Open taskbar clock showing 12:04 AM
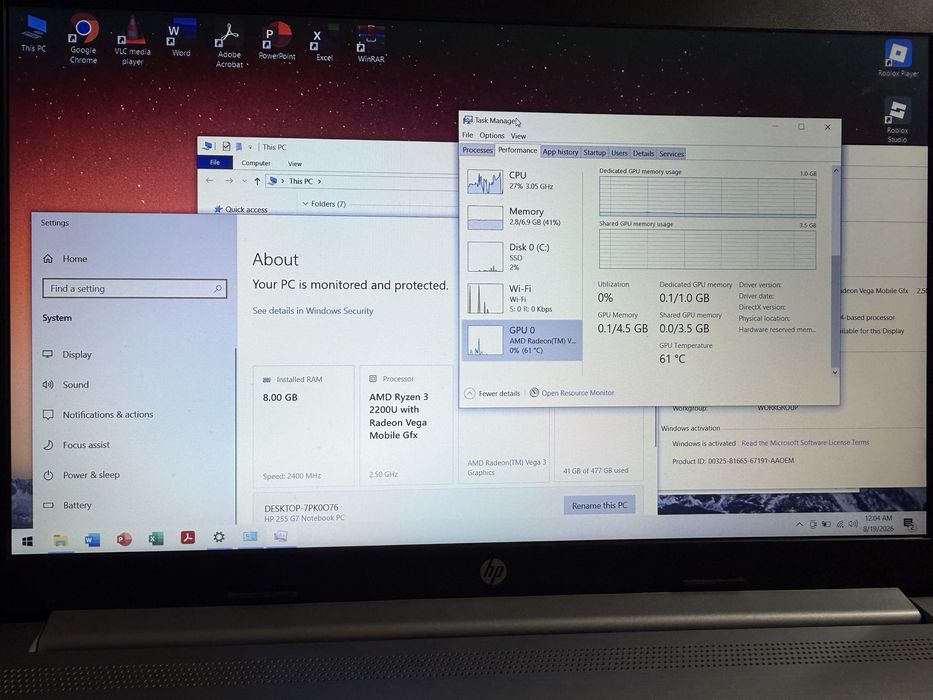The width and height of the screenshot is (933, 700). 878,523
